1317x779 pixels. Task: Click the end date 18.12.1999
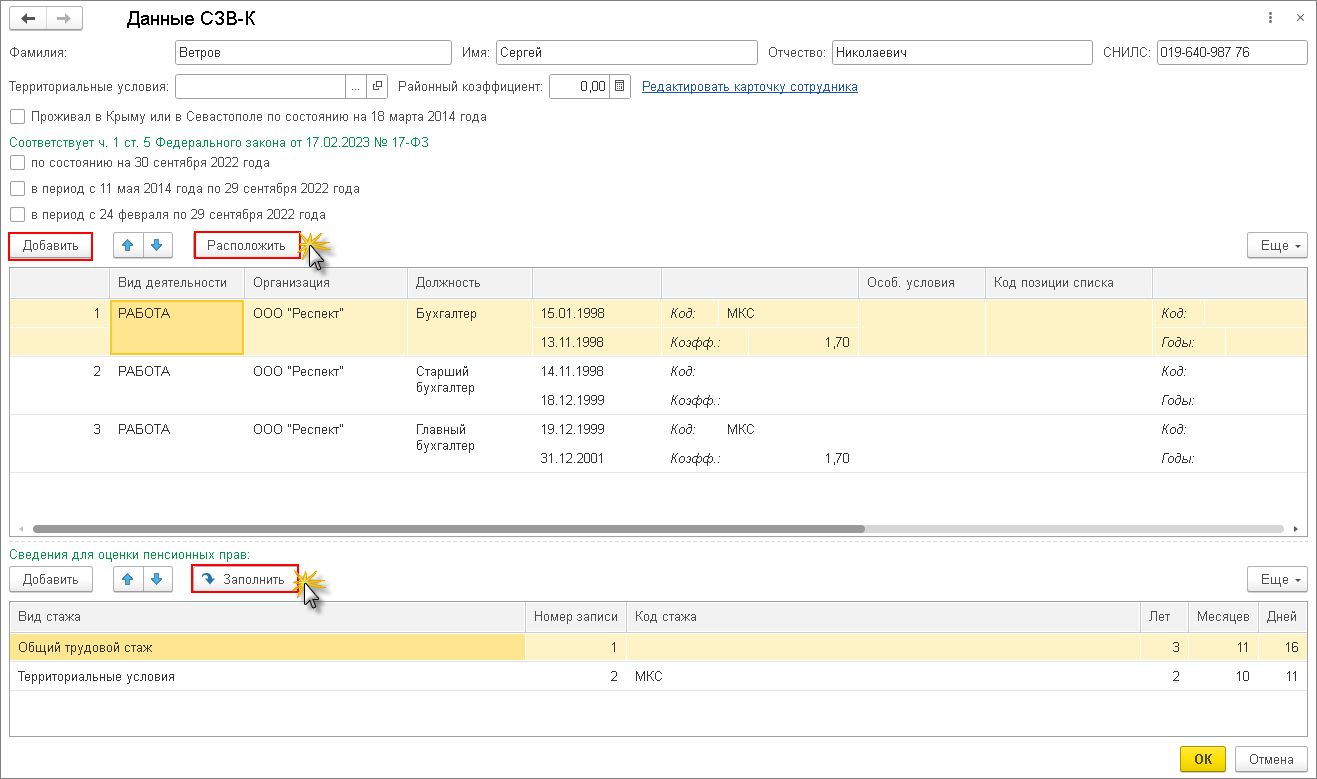point(572,400)
